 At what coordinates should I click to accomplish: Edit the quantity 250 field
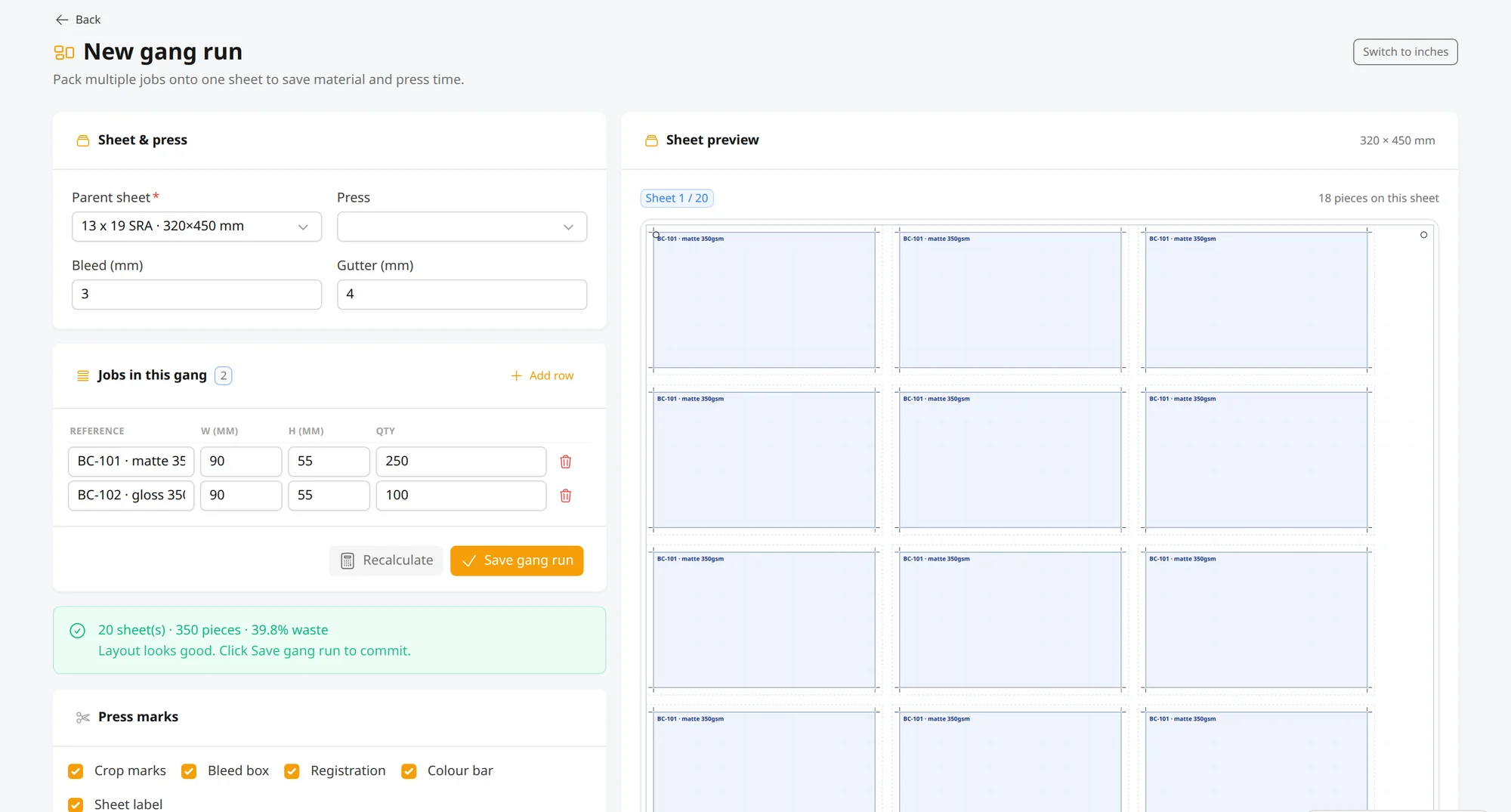point(461,462)
